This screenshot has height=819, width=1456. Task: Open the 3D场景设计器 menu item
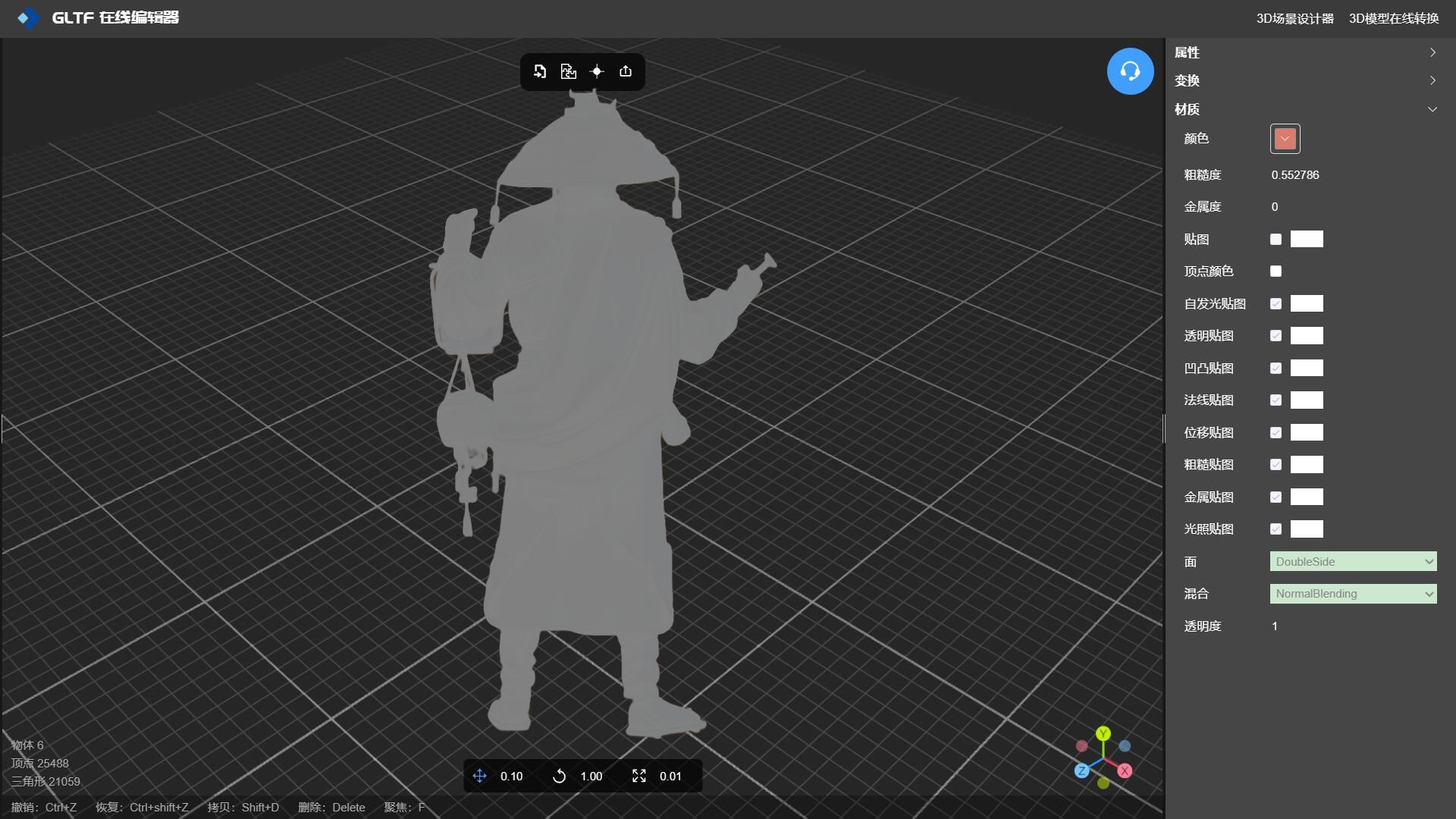pyautogui.click(x=1294, y=18)
